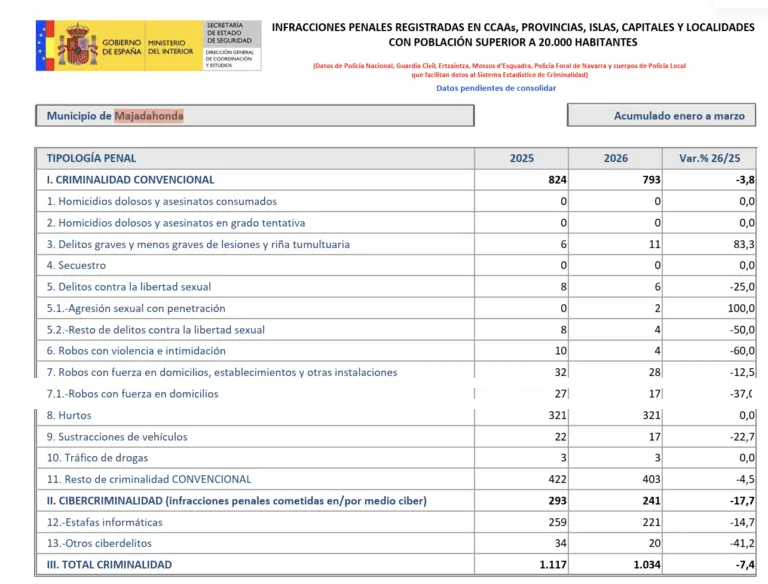Select '10. Tráfico de drogas'
Screen dimensions: 768x584
pos(97,458)
